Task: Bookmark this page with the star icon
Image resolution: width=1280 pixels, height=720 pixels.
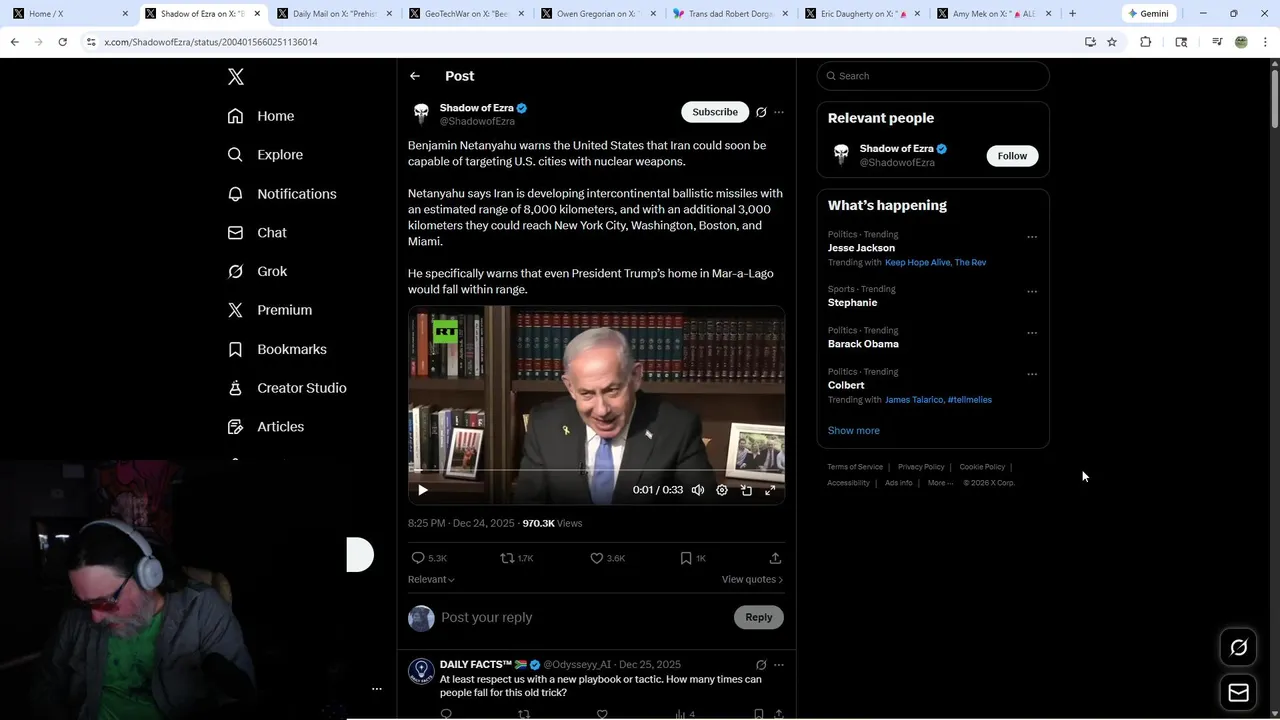Action: pos(1112,42)
